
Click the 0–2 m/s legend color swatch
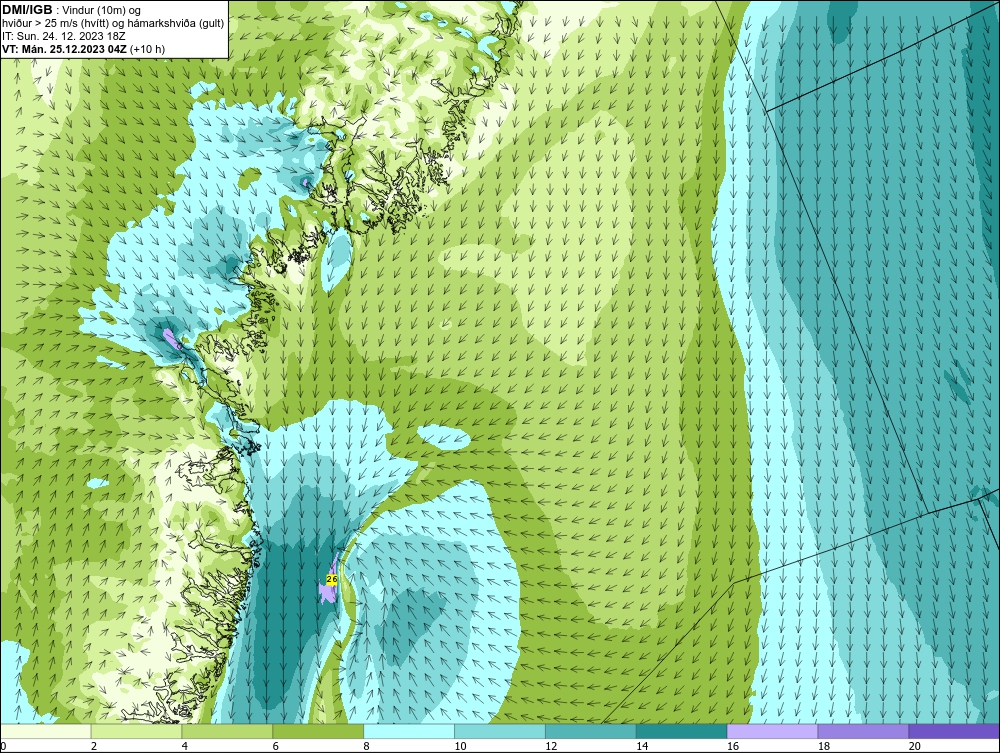point(46,731)
